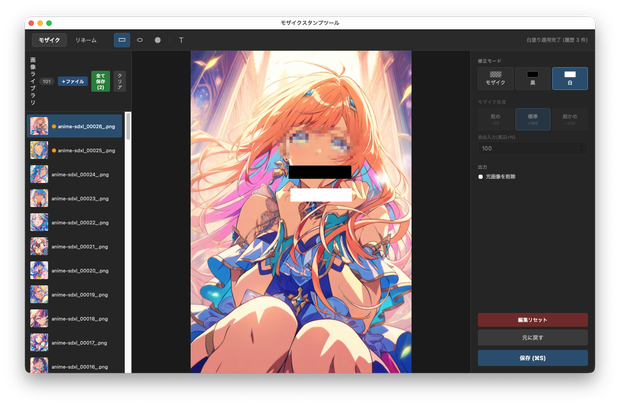This screenshot has width=620, height=406.
Task: Click the クリア button in library
Action: (x=119, y=81)
